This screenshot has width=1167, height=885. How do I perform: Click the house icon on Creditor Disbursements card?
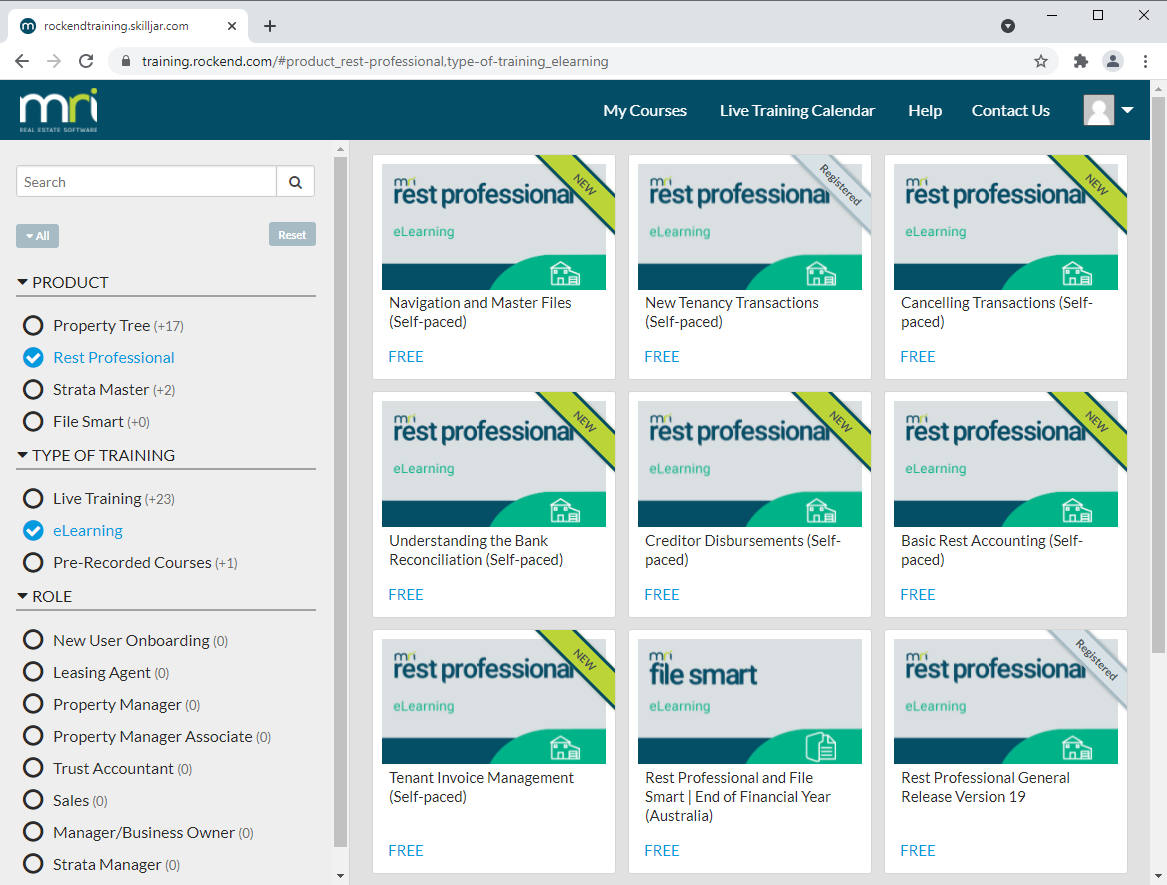pyautogui.click(x=821, y=511)
